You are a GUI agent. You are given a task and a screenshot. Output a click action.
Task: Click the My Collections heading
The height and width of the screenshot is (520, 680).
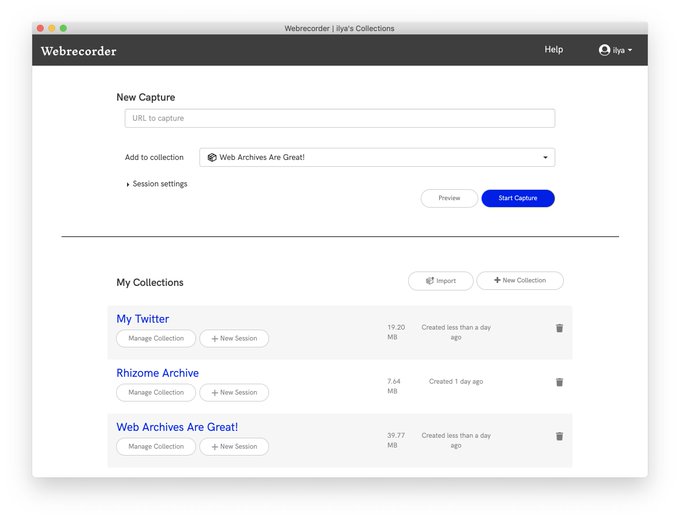pyautogui.click(x=150, y=283)
